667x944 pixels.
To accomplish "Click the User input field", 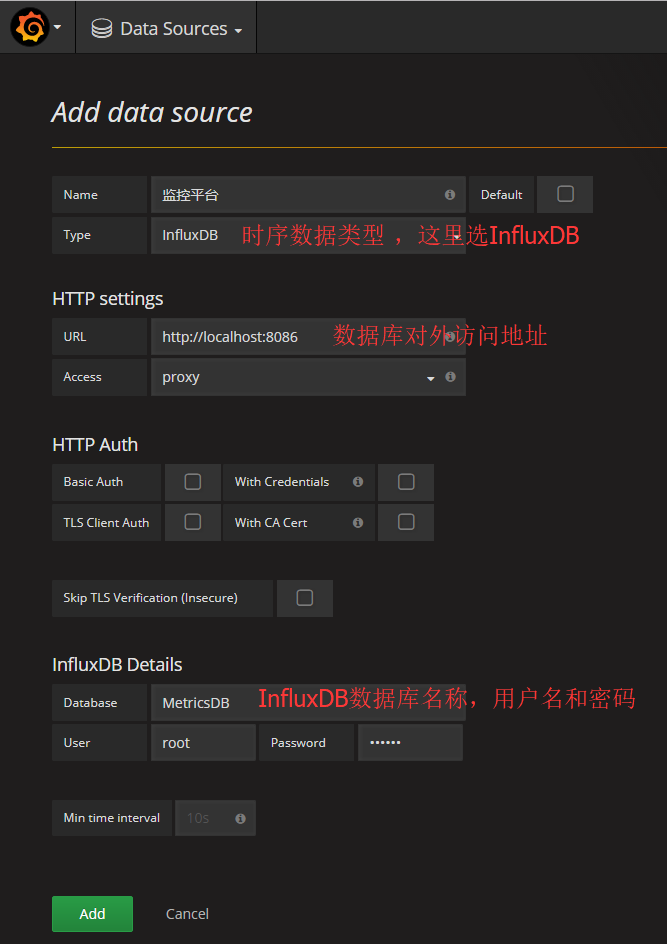I will coord(203,743).
